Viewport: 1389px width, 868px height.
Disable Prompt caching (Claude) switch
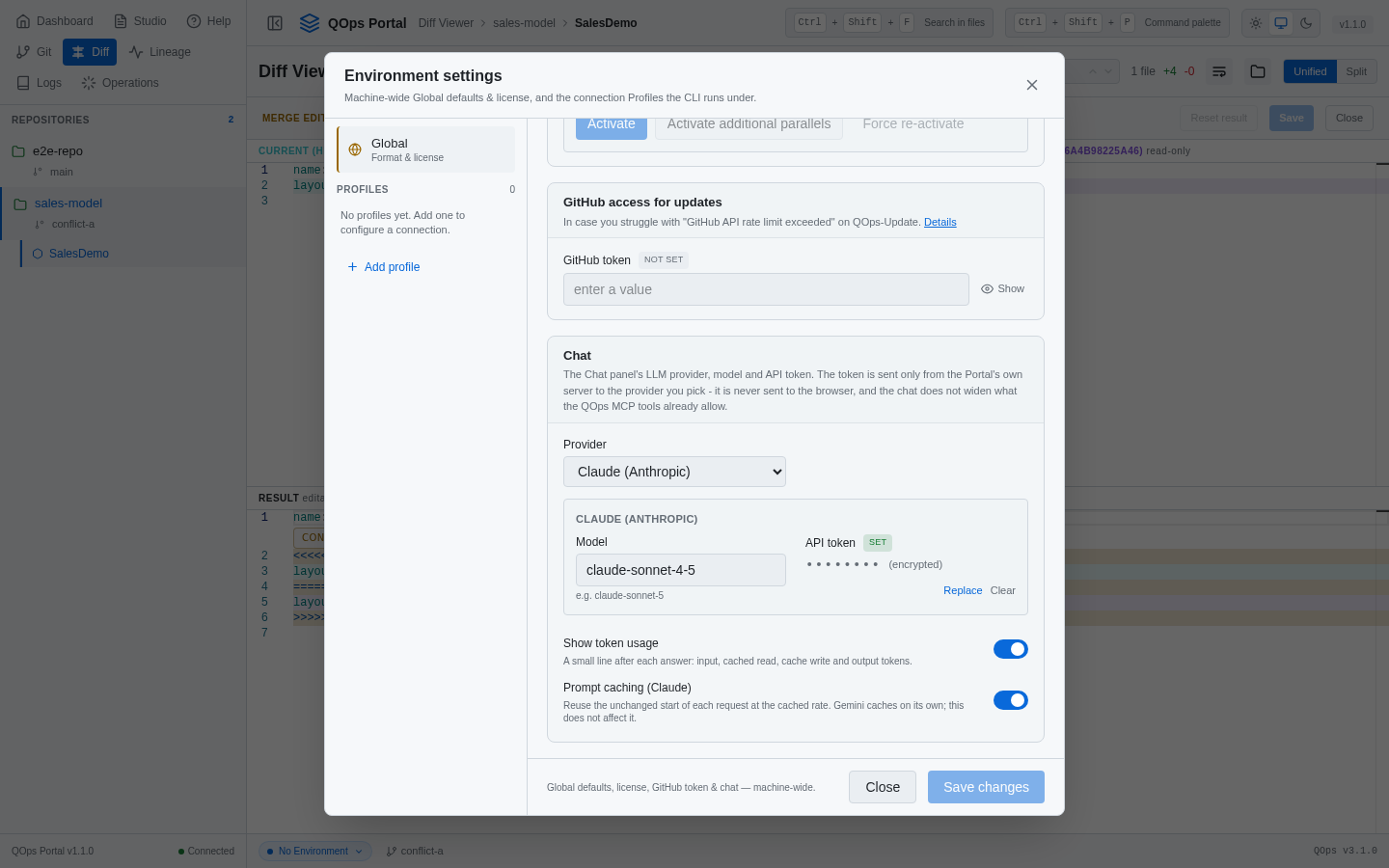point(1011,700)
